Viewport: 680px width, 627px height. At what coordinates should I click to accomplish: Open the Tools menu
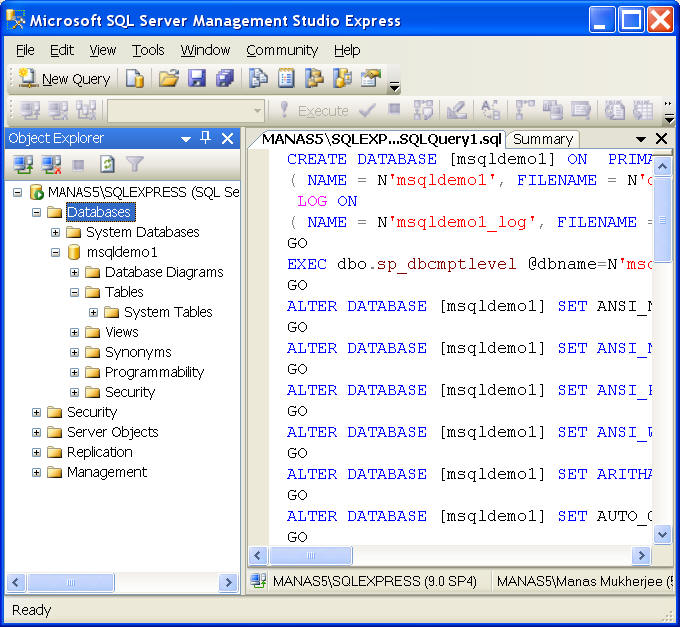point(148,50)
